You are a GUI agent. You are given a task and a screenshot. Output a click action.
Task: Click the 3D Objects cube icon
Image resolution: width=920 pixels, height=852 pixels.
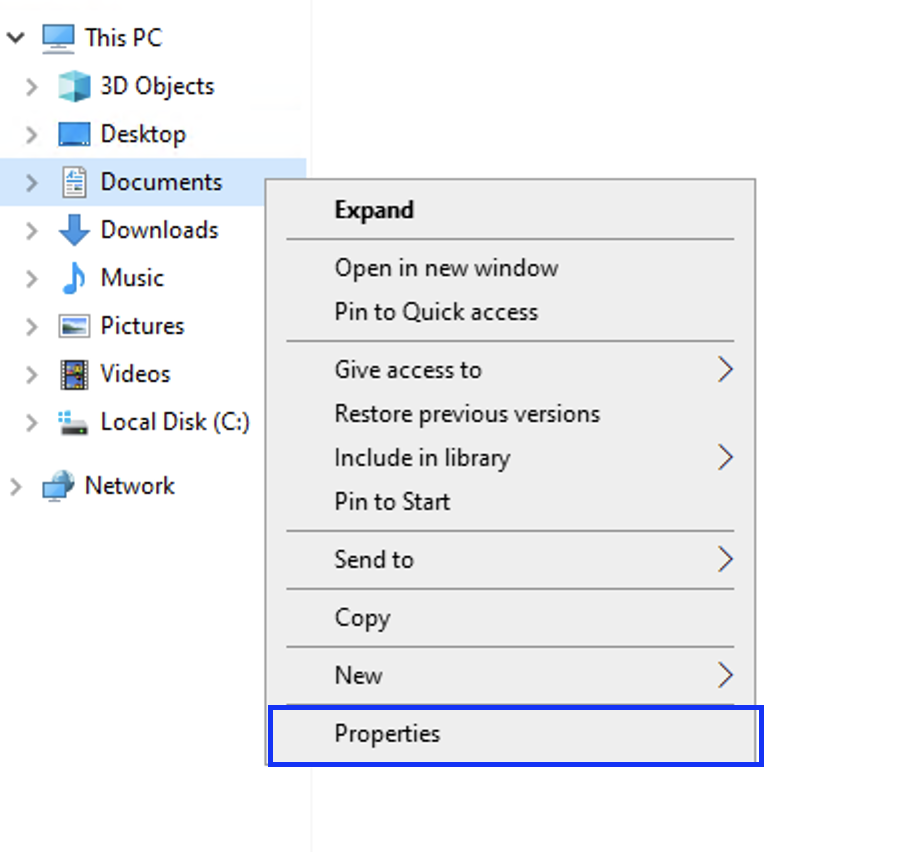(x=74, y=86)
